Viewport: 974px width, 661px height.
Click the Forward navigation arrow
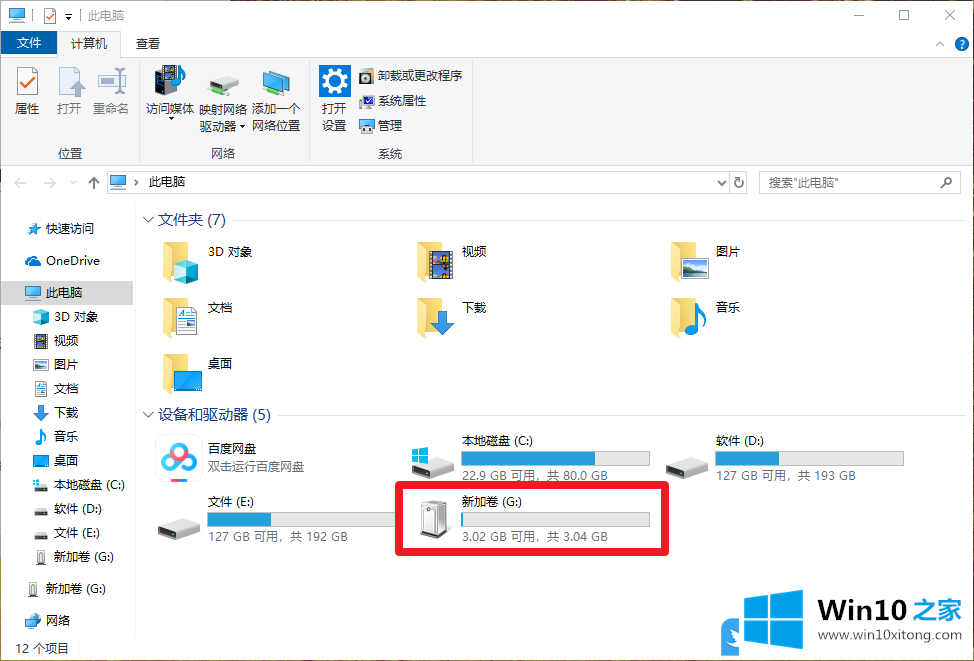coord(50,183)
